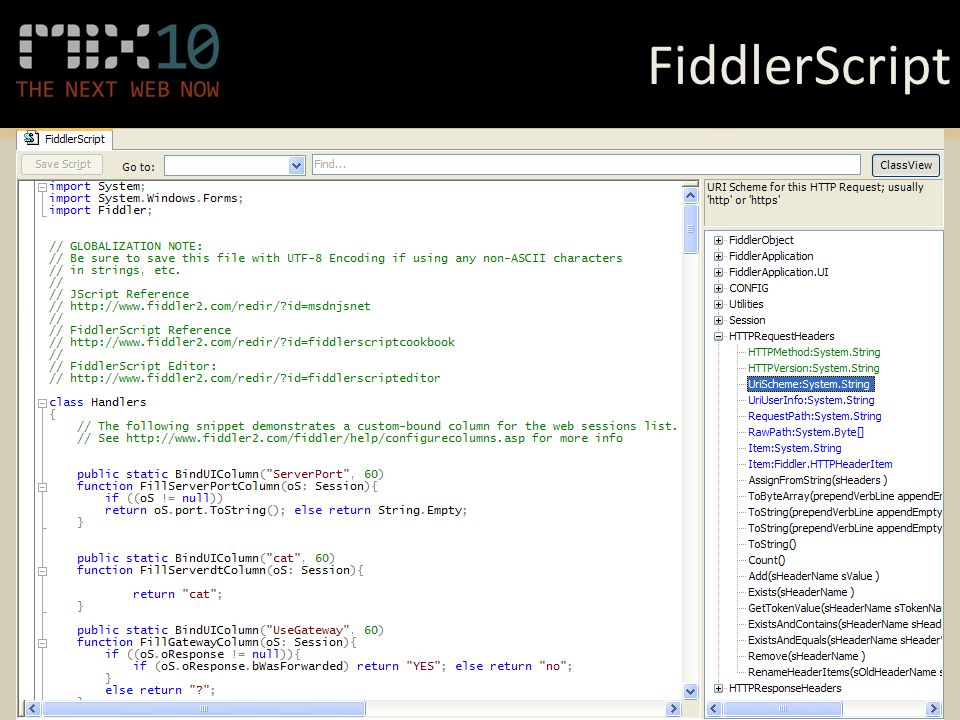Viewport: 960px width, 720px height.
Task: Expand the Session tree node
Action: [718, 320]
